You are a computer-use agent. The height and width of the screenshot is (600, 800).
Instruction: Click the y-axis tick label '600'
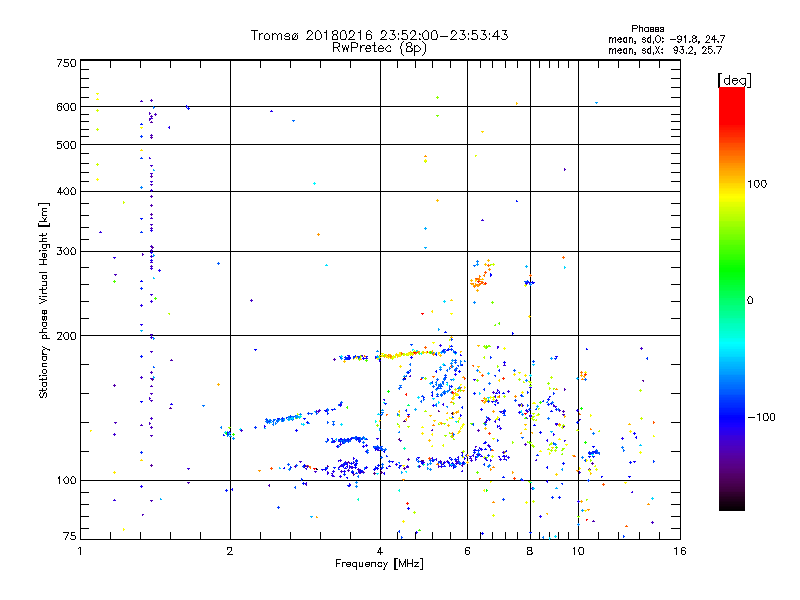66,107
